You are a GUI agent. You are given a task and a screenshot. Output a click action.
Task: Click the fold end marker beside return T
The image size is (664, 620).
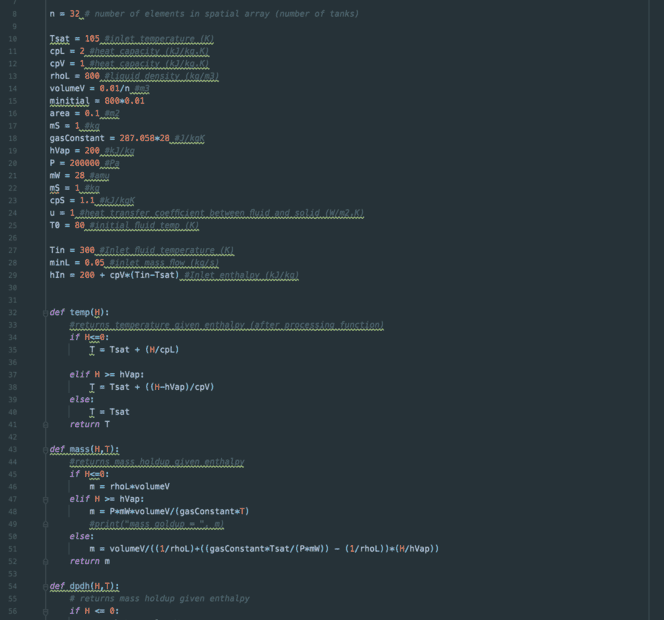coord(44,424)
